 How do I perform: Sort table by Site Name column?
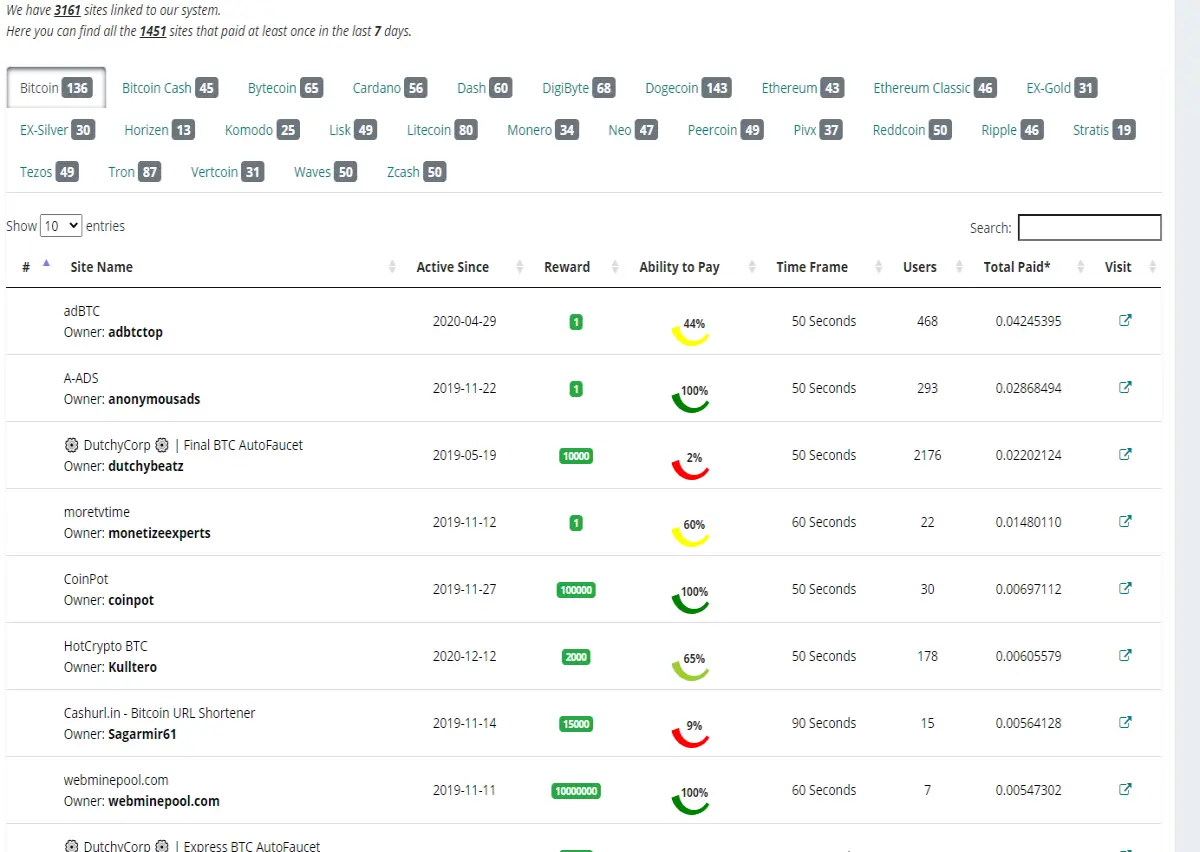coord(230,267)
